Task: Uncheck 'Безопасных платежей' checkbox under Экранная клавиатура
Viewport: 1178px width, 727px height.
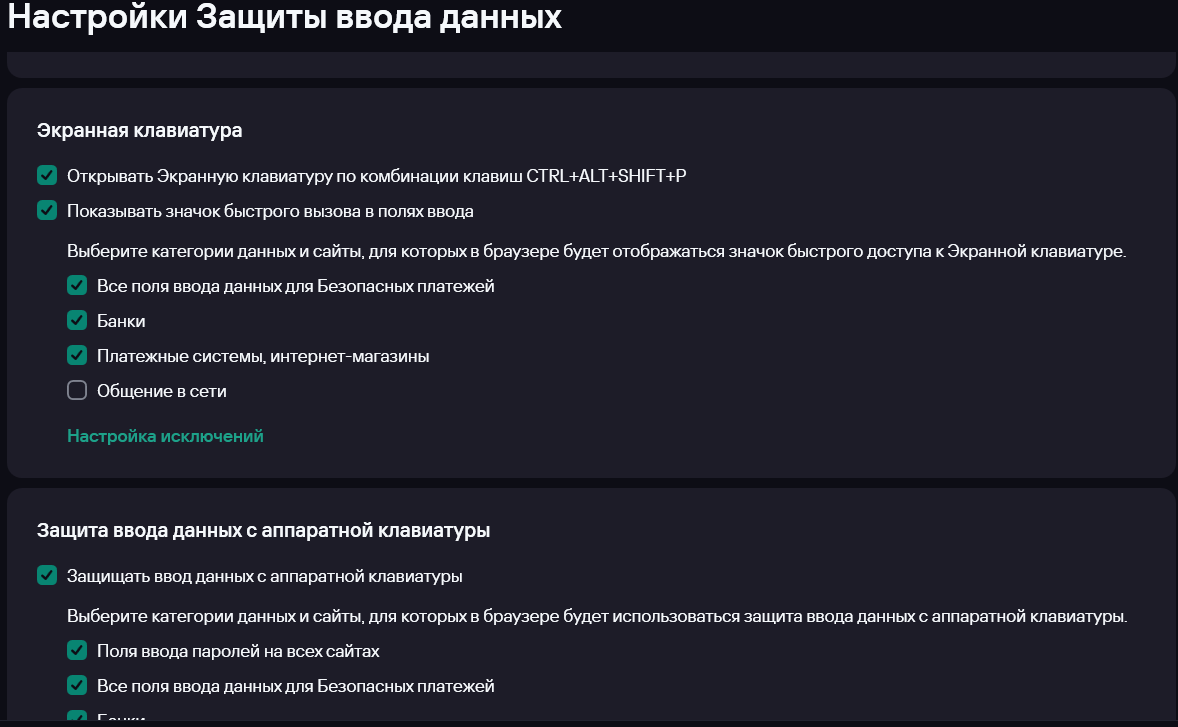Action: point(77,286)
